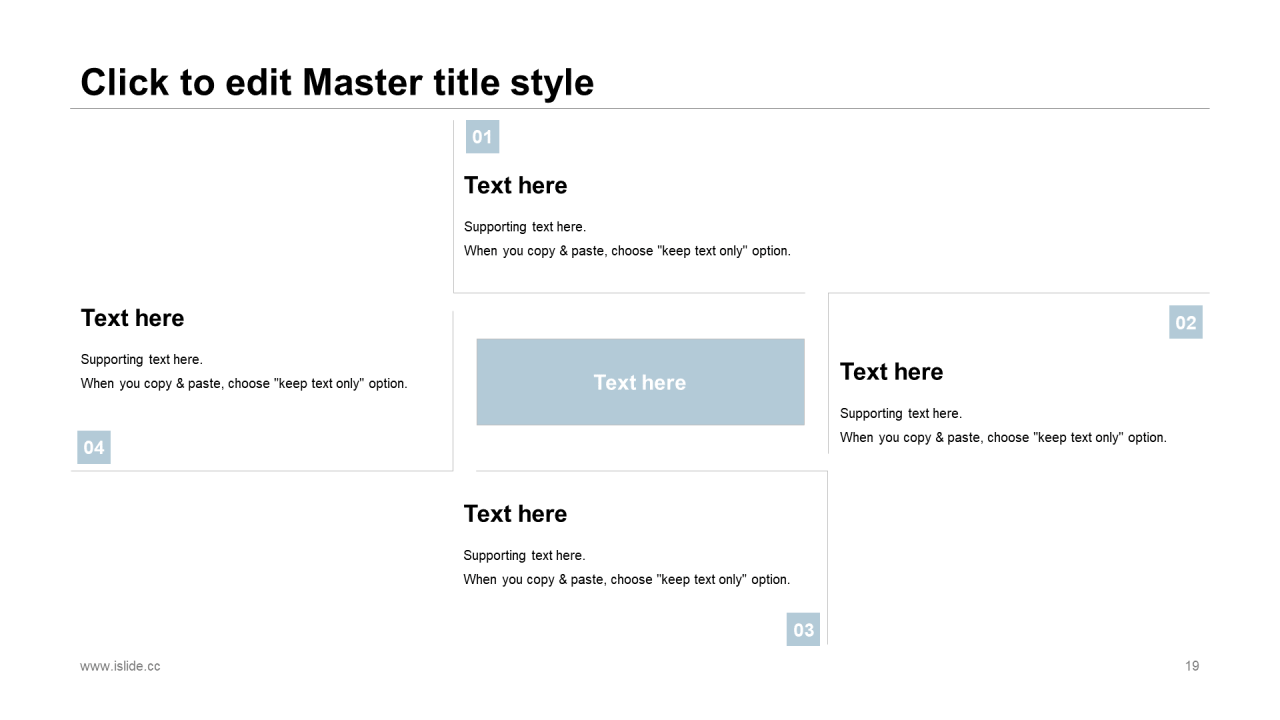Click the "Text here" heading in the bottom section

(515, 514)
